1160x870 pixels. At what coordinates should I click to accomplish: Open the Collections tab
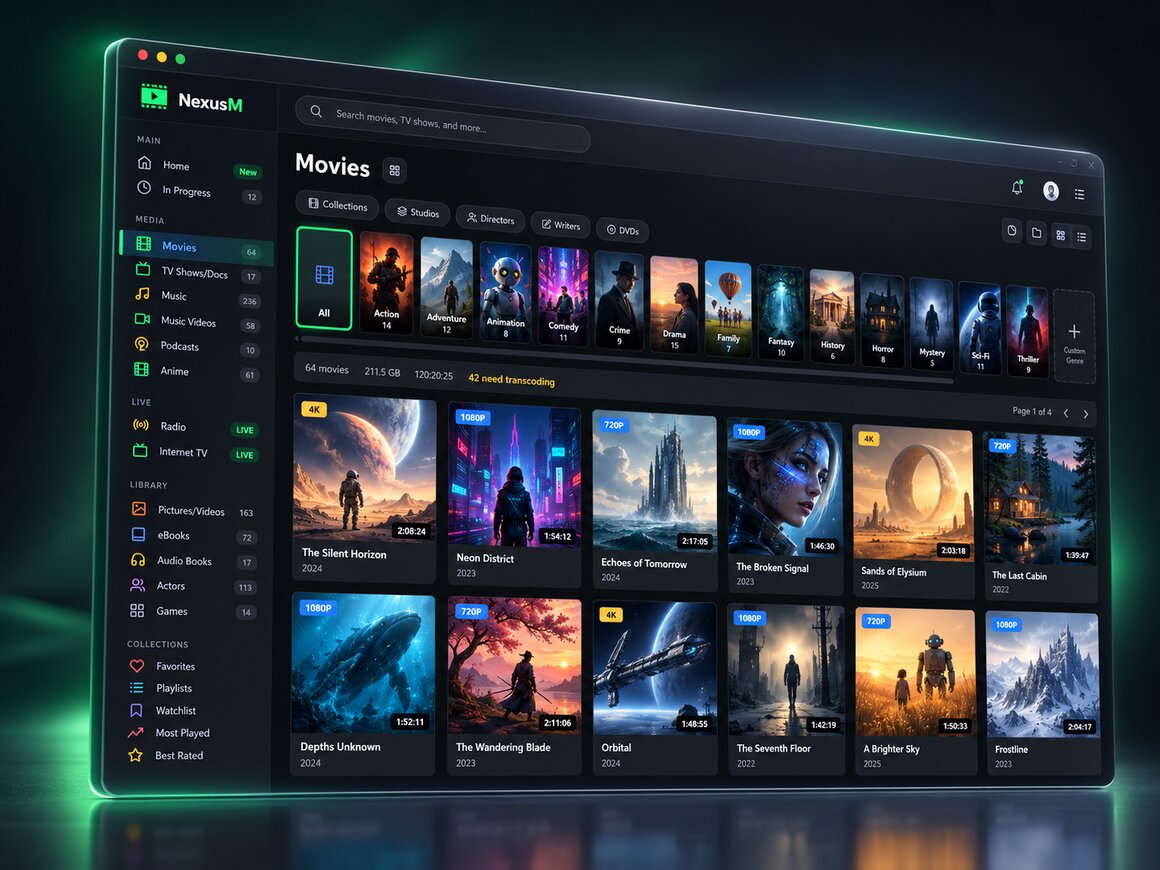coord(337,205)
